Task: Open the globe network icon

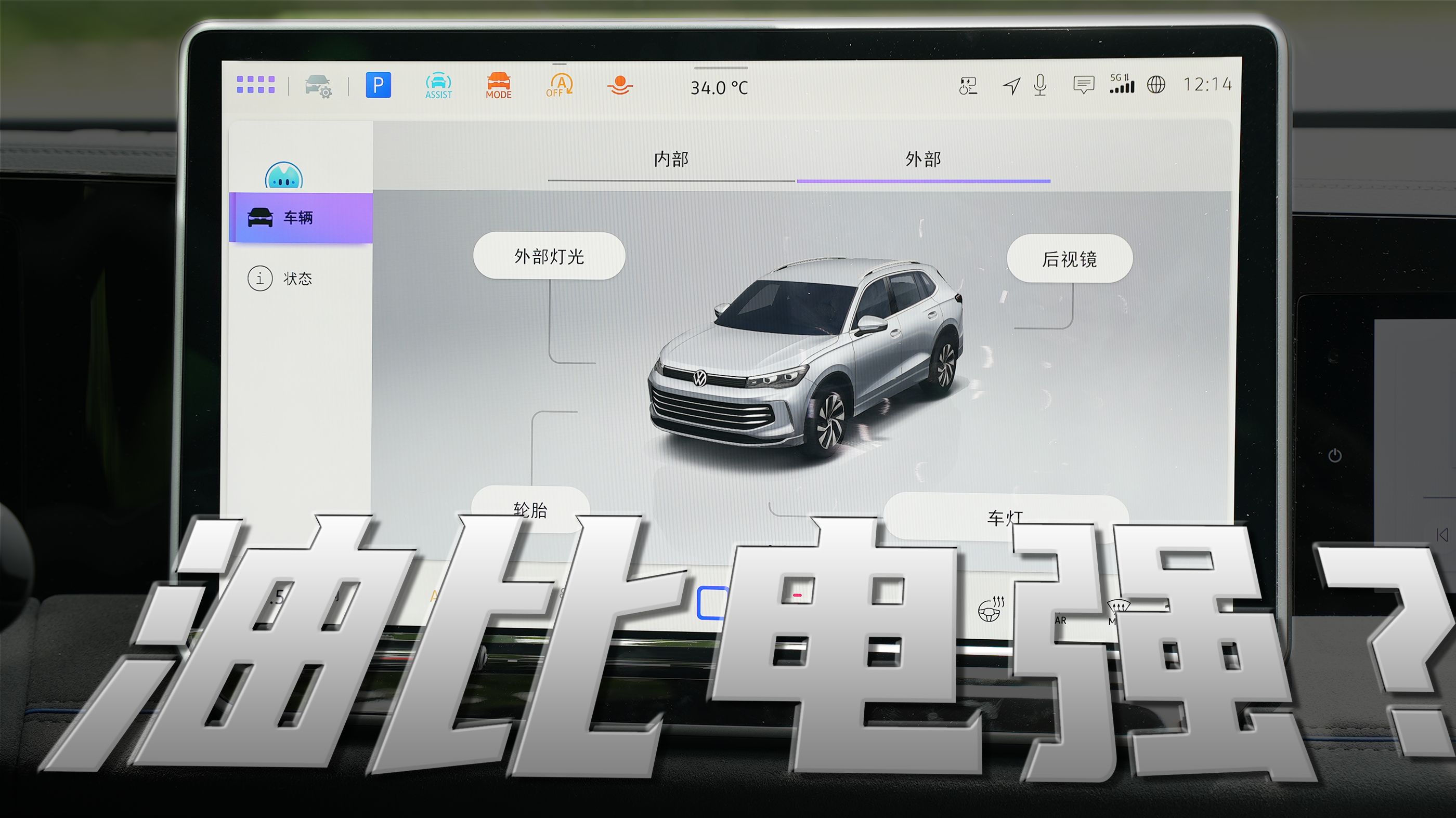Action: tap(1156, 85)
